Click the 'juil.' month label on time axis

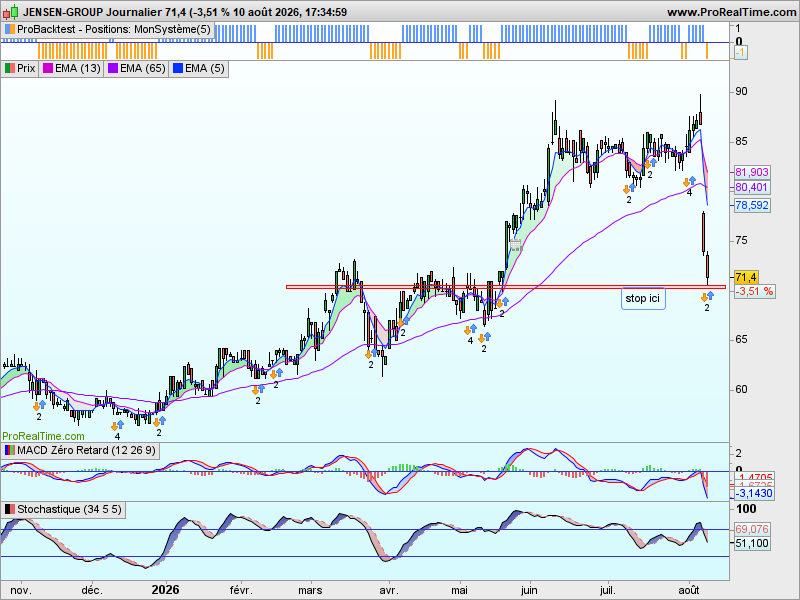click(608, 590)
